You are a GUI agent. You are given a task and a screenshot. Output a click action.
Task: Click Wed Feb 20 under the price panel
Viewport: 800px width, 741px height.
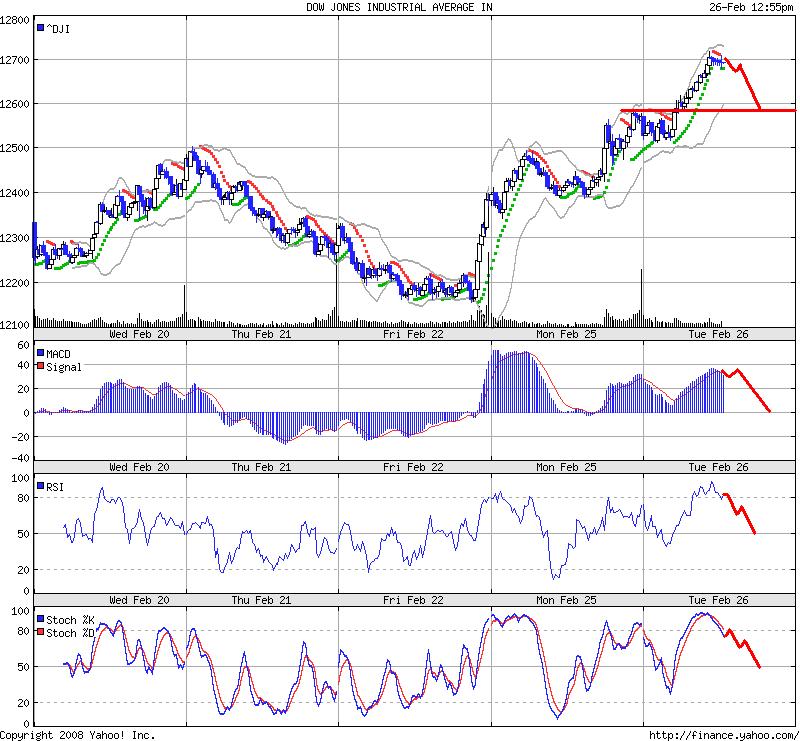point(139,334)
